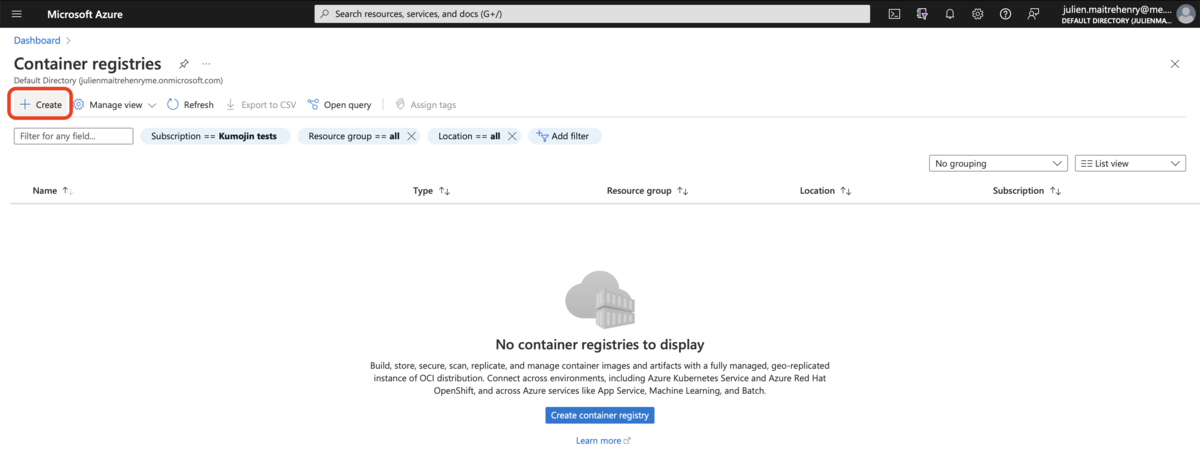Click Export to CSV

click(x=261, y=104)
